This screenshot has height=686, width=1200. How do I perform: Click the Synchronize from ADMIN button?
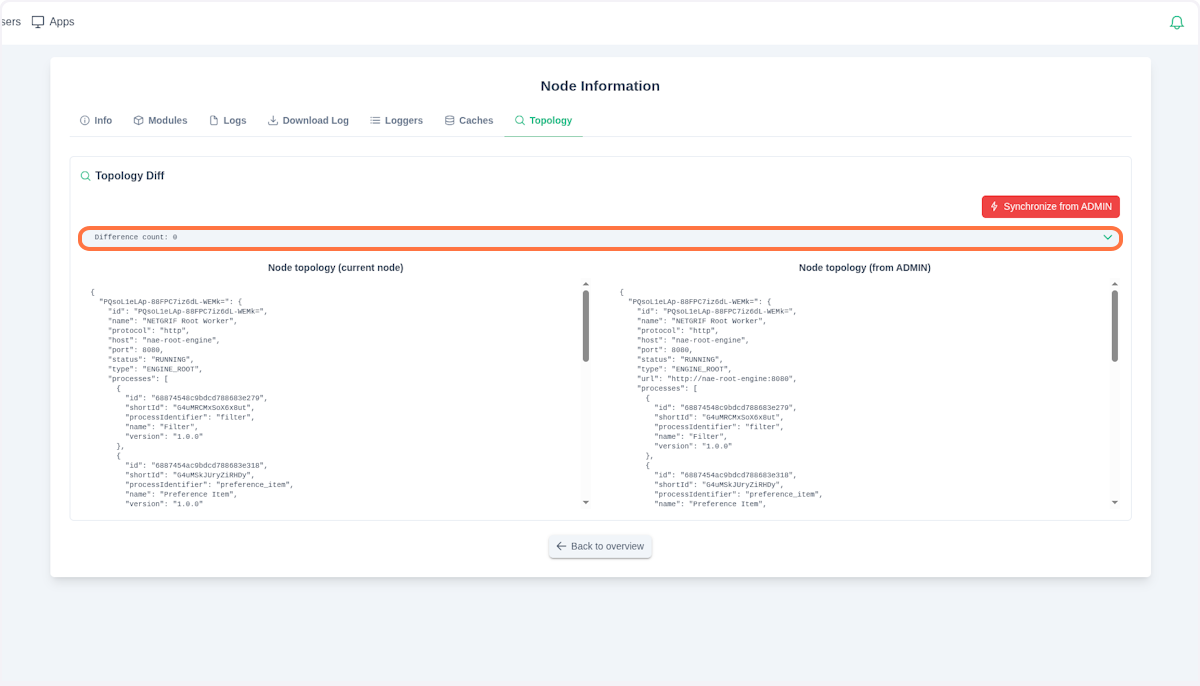(1050, 206)
